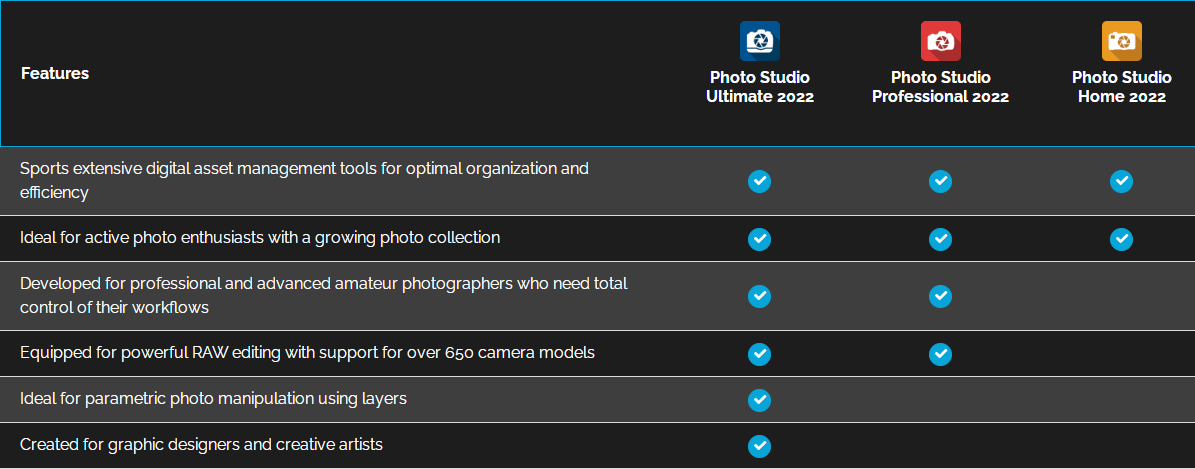Click Home checkmark for digital asset management row

[x=1121, y=181]
